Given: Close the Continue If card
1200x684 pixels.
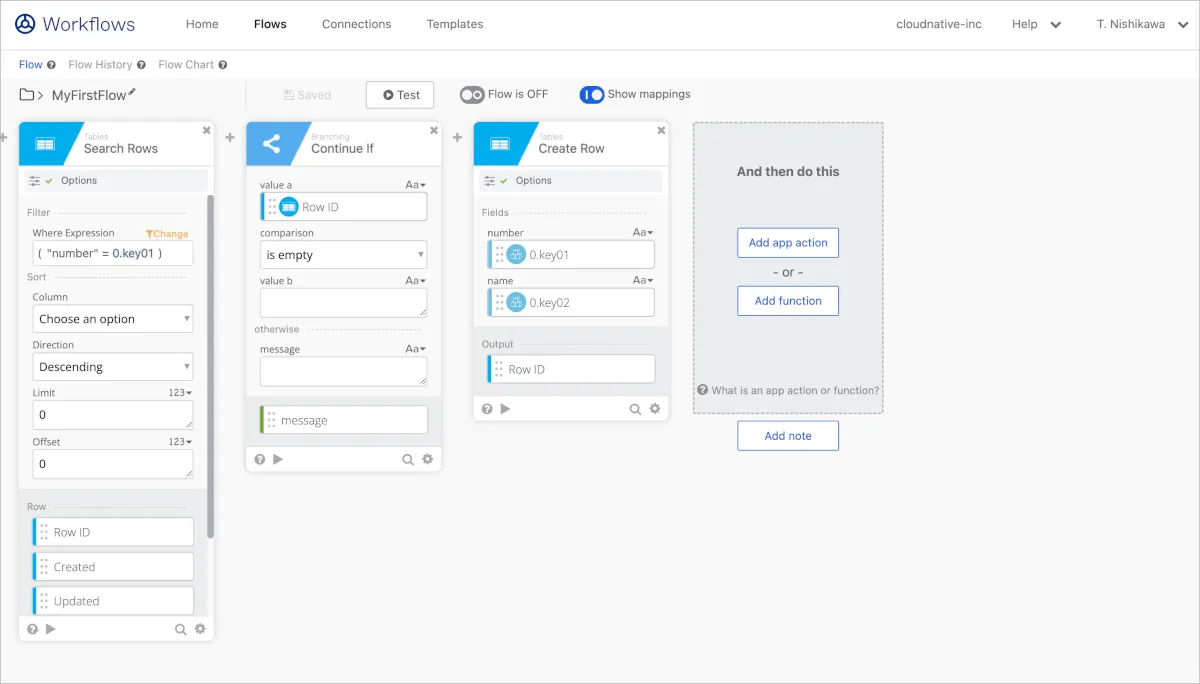Looking at the screenshot, I should [434, 130].
